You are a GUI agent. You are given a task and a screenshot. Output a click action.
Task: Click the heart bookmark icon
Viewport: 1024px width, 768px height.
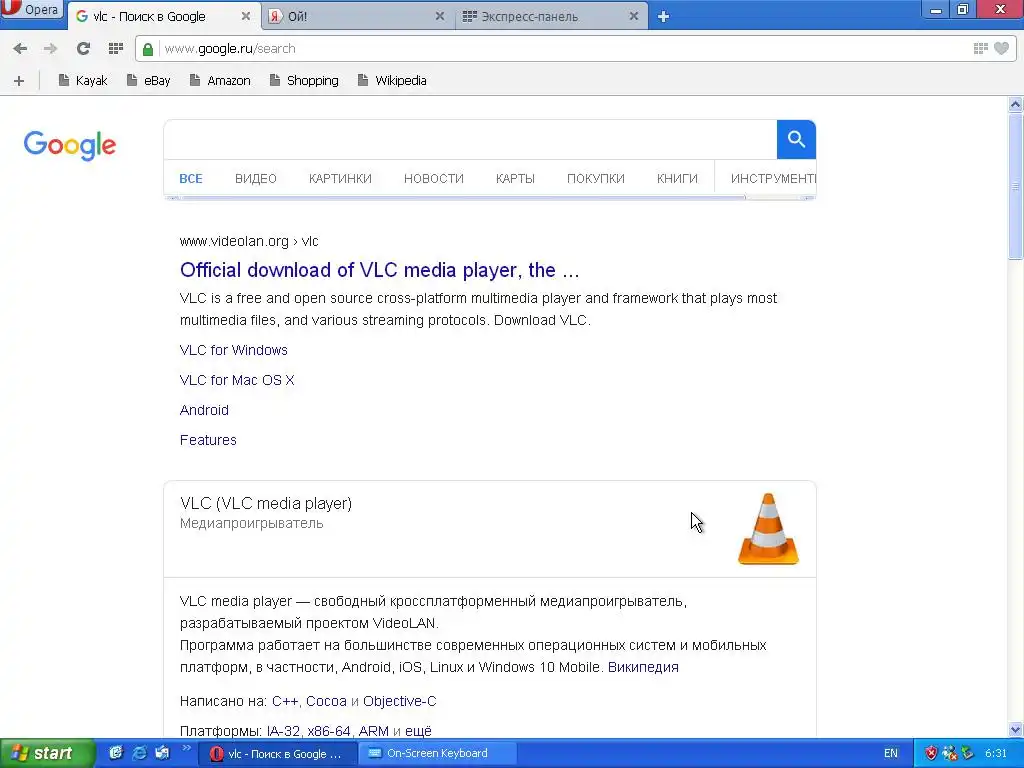point(1001,48)
